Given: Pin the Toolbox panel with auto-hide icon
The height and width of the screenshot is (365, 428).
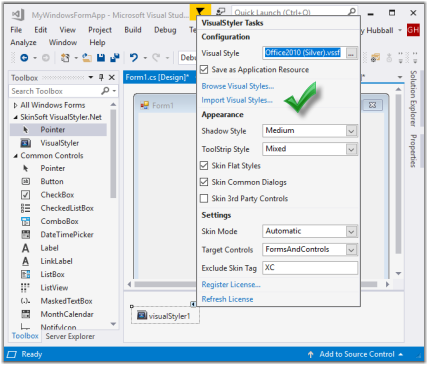Looking at the screenshot, I should coord(101,77).
